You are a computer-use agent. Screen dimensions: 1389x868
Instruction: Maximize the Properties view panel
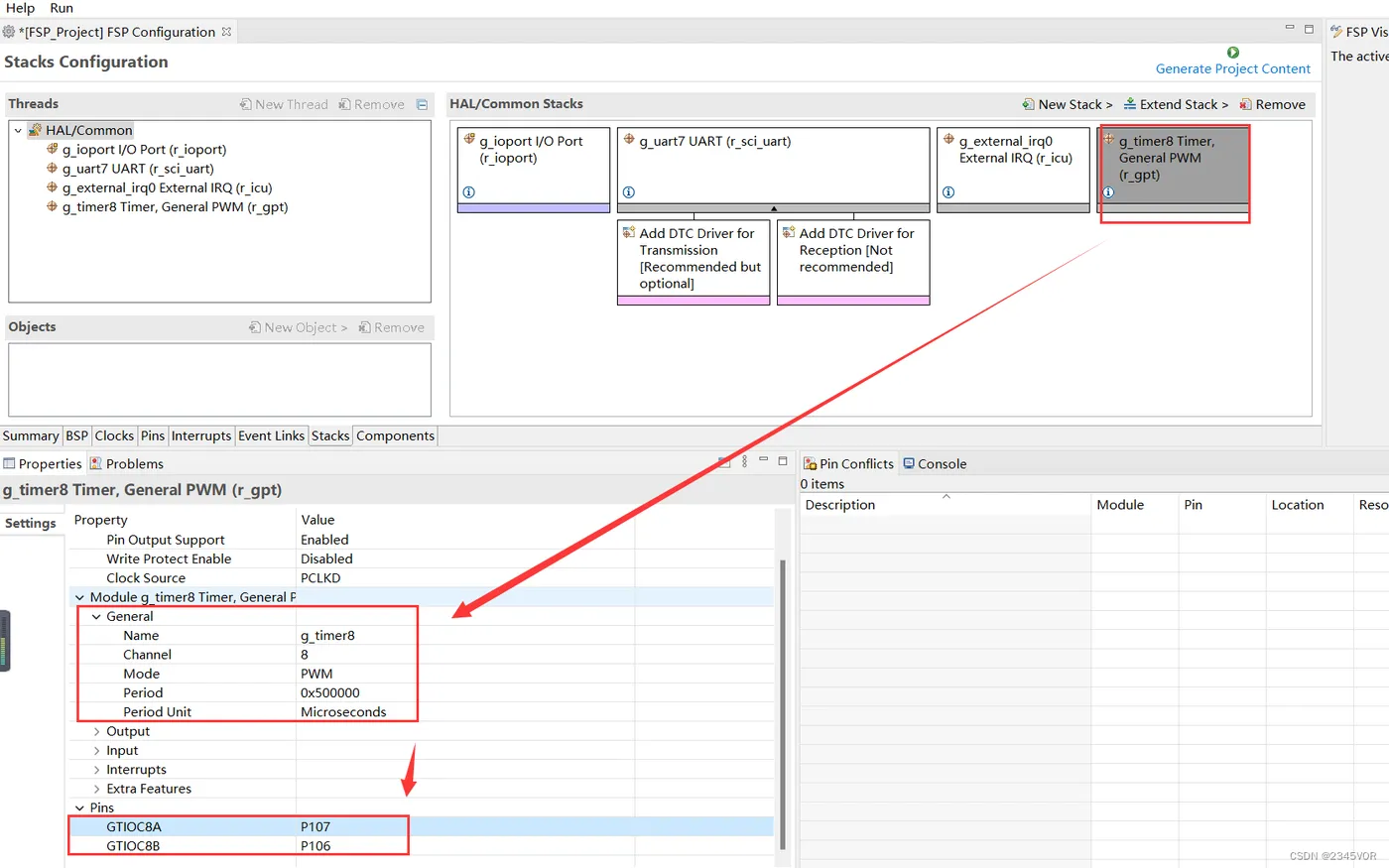[x=783, y=460]
